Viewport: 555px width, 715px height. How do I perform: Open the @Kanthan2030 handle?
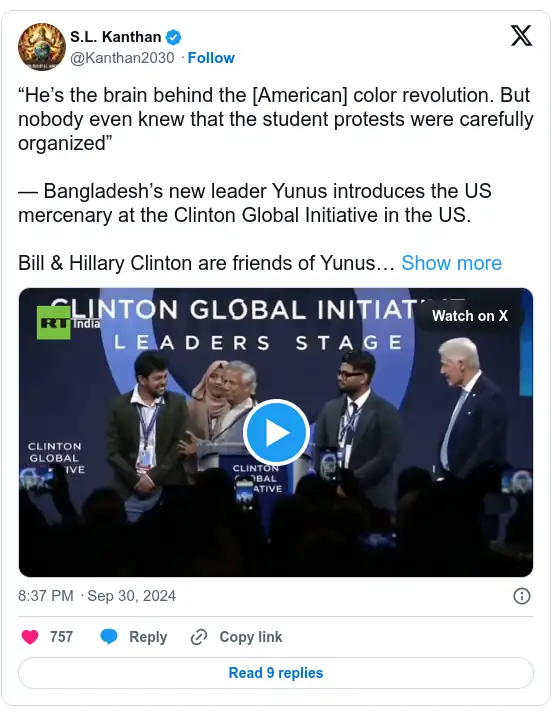click(x=122, y=58)
